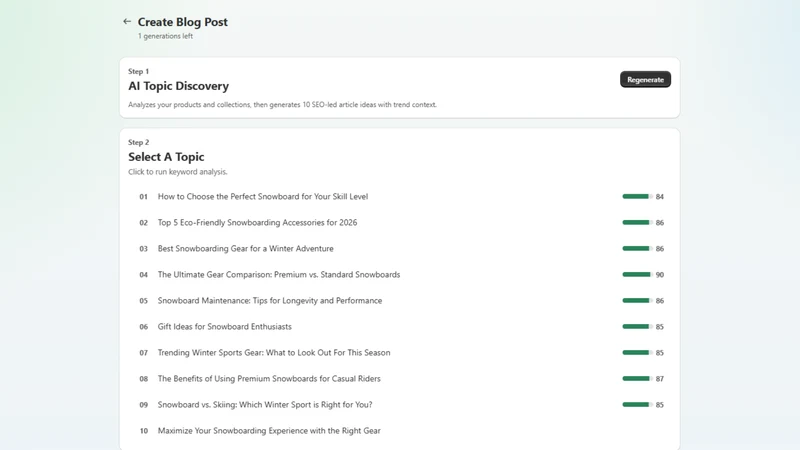Click the Create Blog Post heading

pos(183,22)
